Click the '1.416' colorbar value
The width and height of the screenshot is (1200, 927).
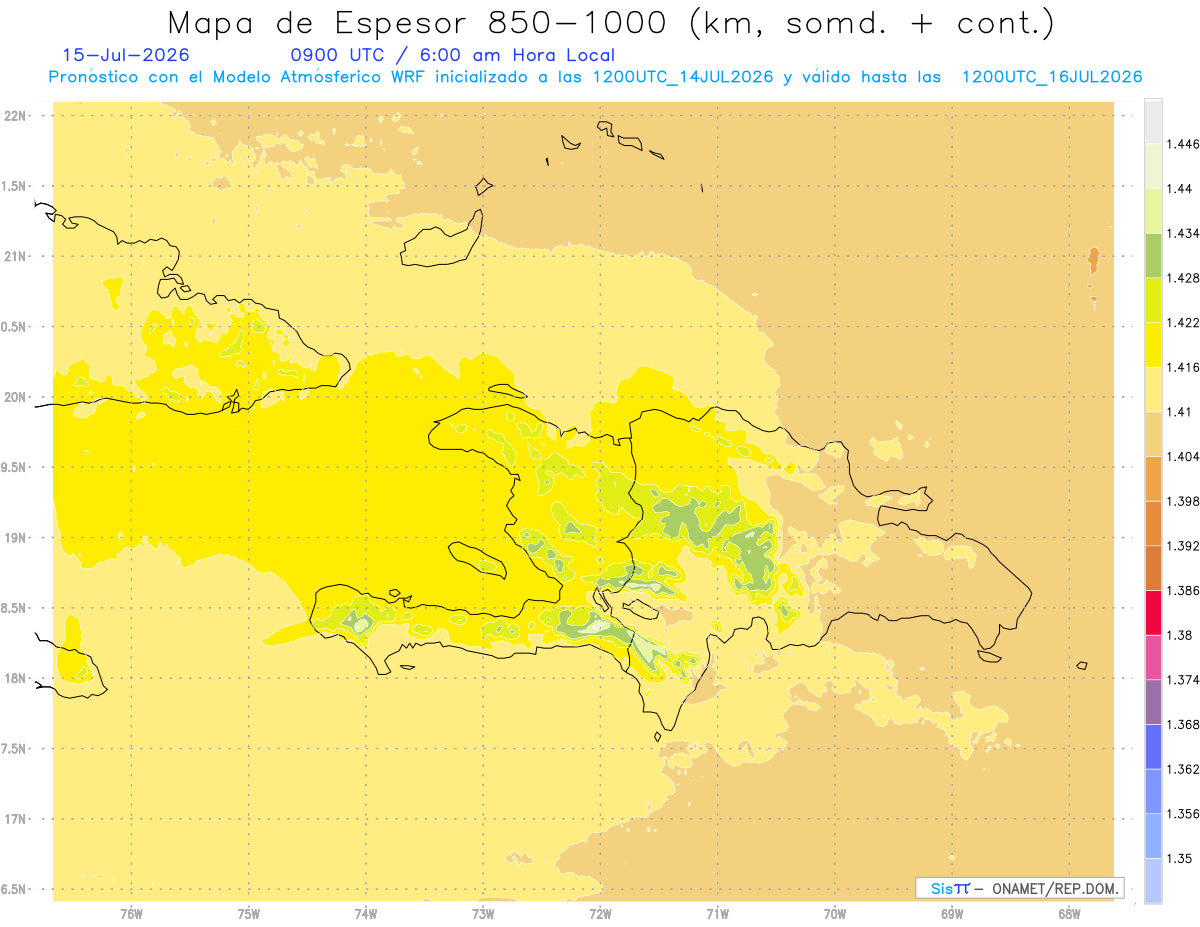(x=1184, y=367)
